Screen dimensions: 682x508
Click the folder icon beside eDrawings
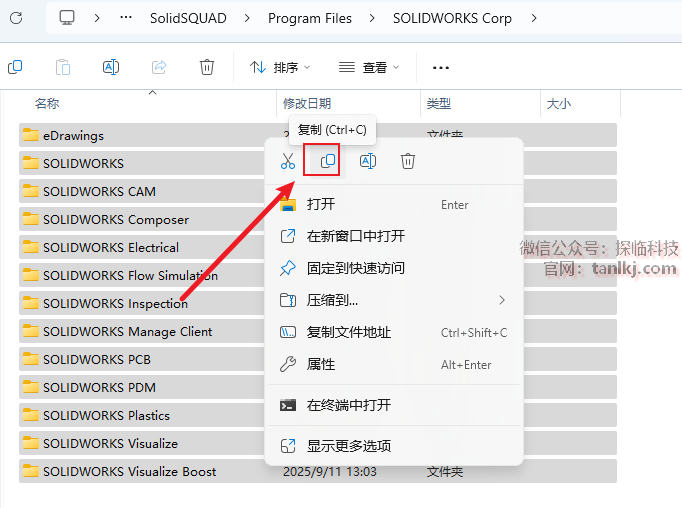(30, 135)
